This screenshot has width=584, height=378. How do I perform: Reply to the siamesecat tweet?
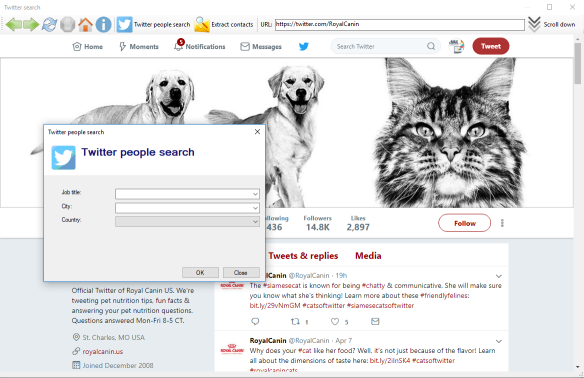pos(255,321)
